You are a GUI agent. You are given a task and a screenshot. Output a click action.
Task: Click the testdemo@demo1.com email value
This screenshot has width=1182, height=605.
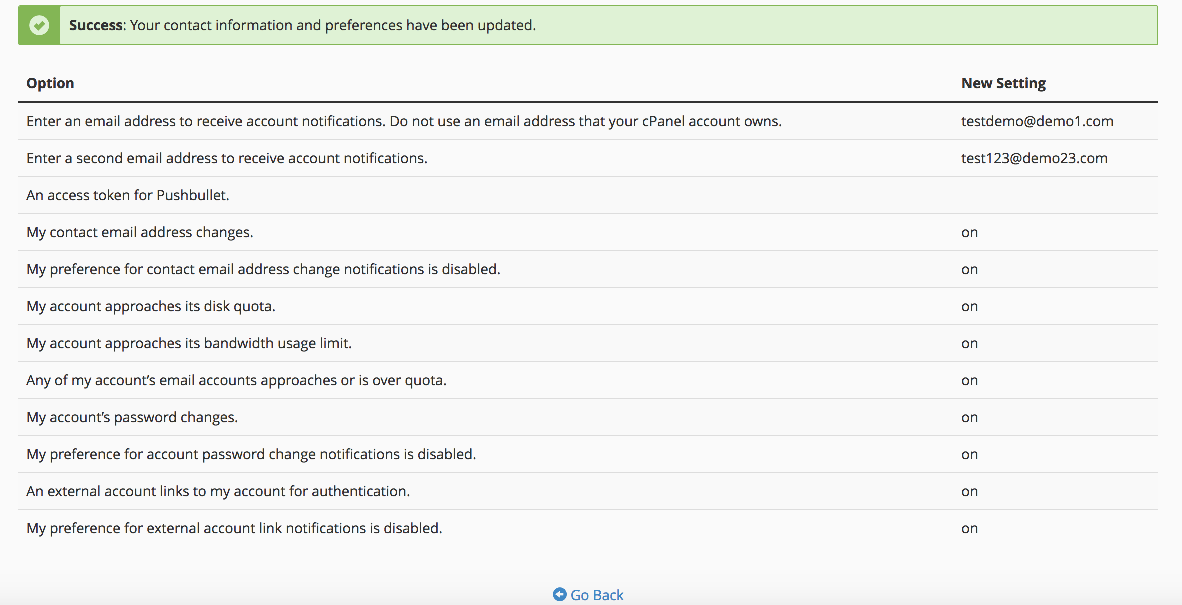(x=1037, y=121)
